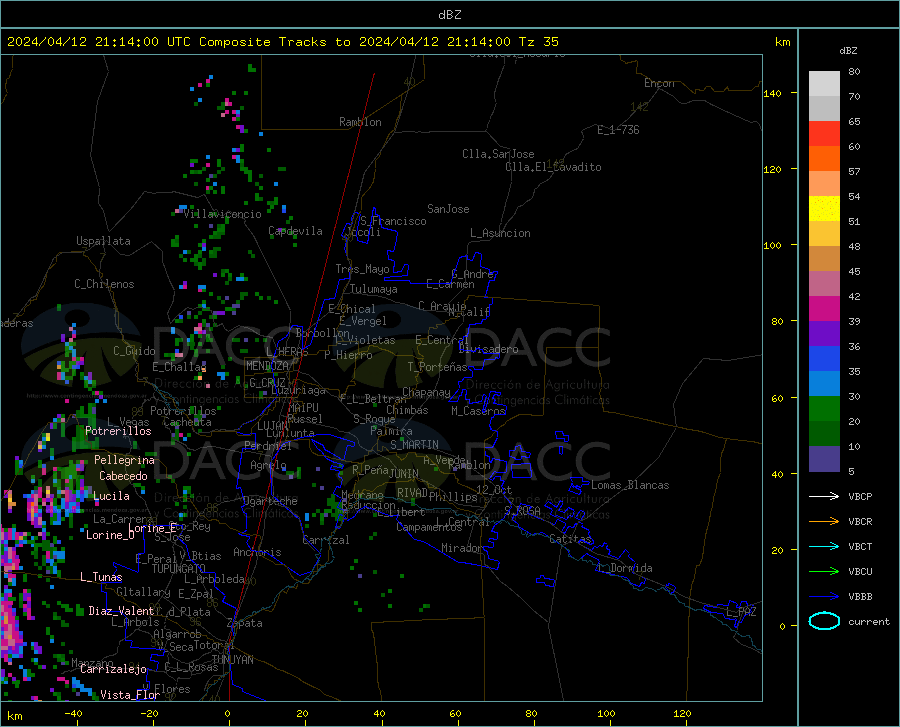Click the Zapata label
The image size is (900, 727).
click(245, 623)
